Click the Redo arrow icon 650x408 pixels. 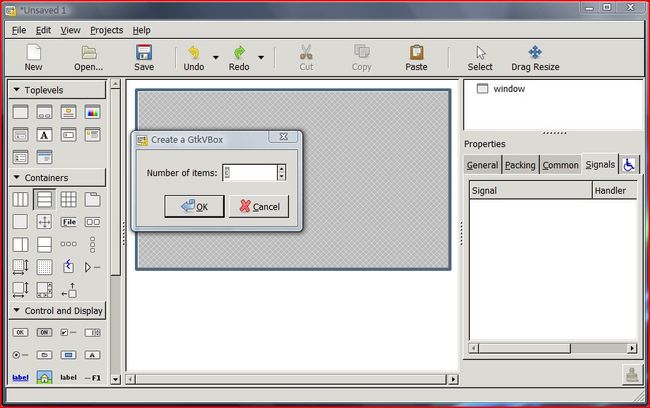click(239, 53)
